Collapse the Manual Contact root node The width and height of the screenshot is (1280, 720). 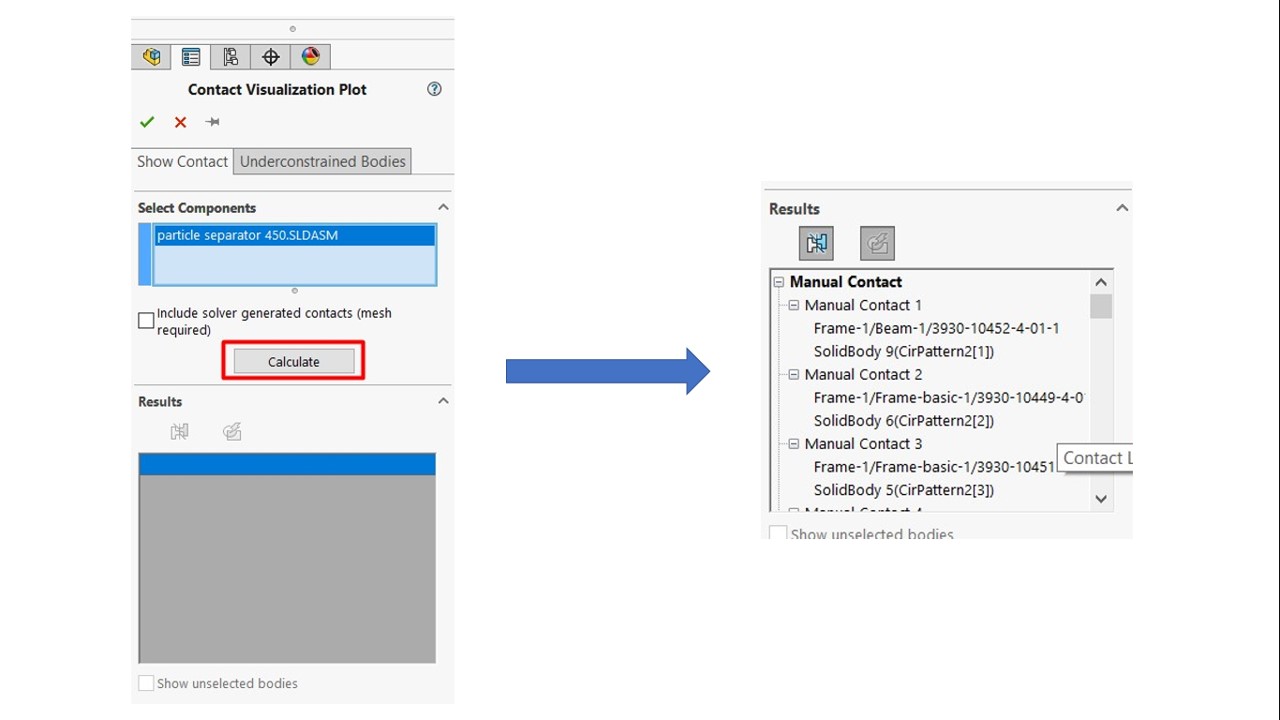779,282
